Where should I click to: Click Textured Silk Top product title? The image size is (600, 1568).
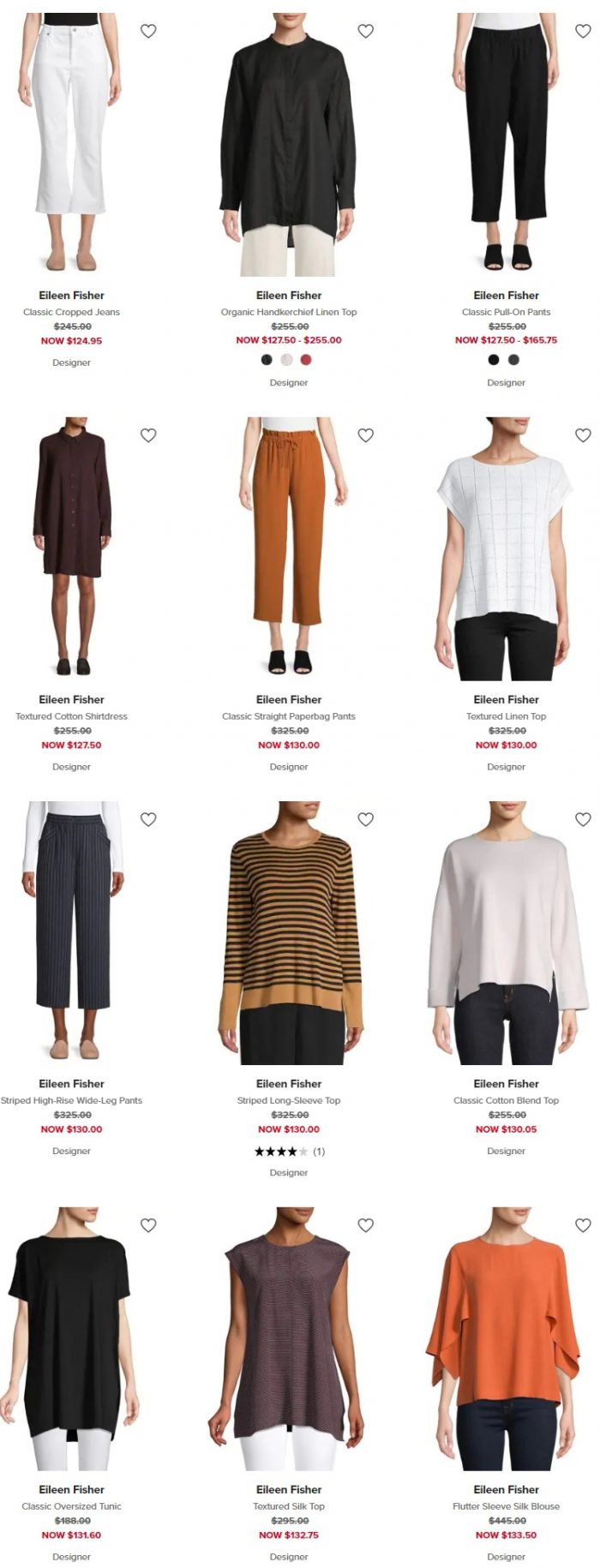coord(289,1506)
